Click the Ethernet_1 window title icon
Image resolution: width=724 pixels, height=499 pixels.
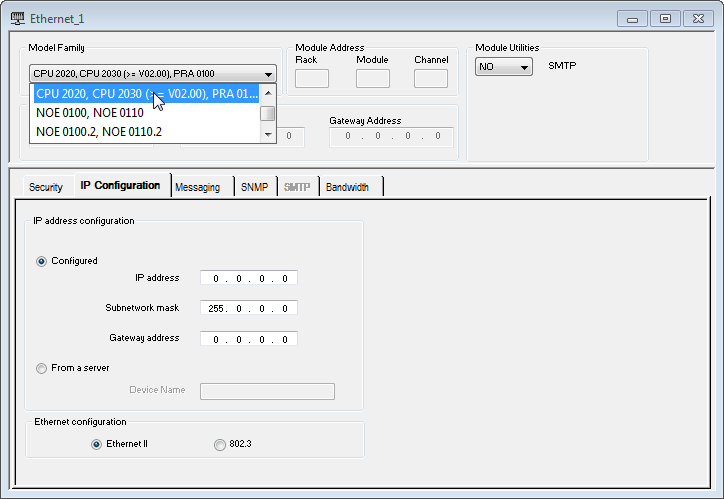(18, 18)
